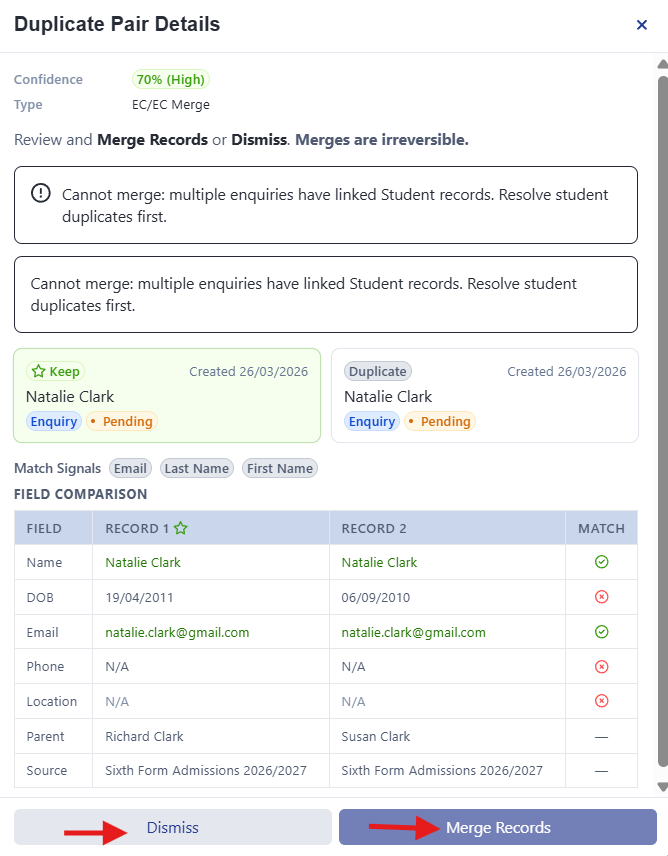Close the Duplicate Pair Details dialog
Image resolution: width=668 pixels, height=856 pixels.
(642, 25)
